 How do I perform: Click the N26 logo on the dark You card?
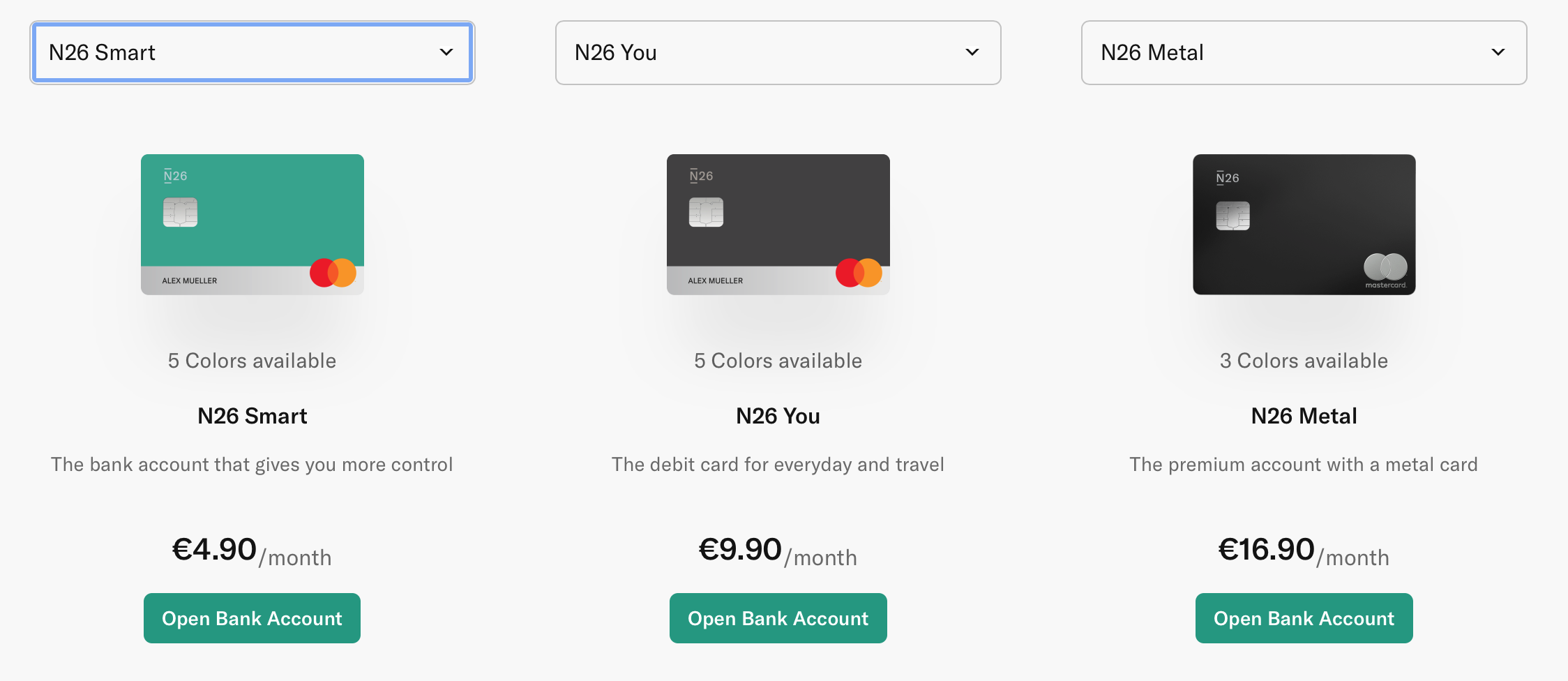coord(700,175)
